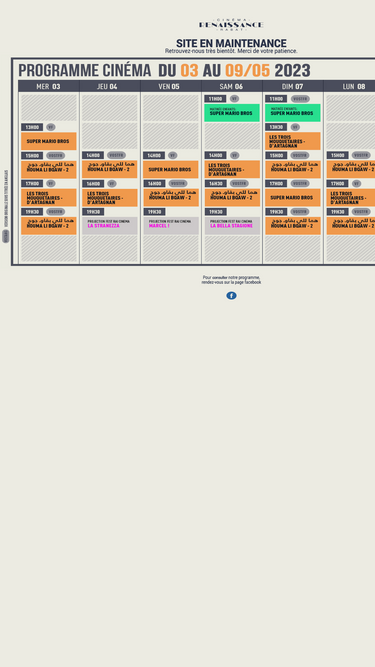Click the 19H30 time label under DIM 07
This screenshot has height=667, width=375.
(x=276, y=211)
